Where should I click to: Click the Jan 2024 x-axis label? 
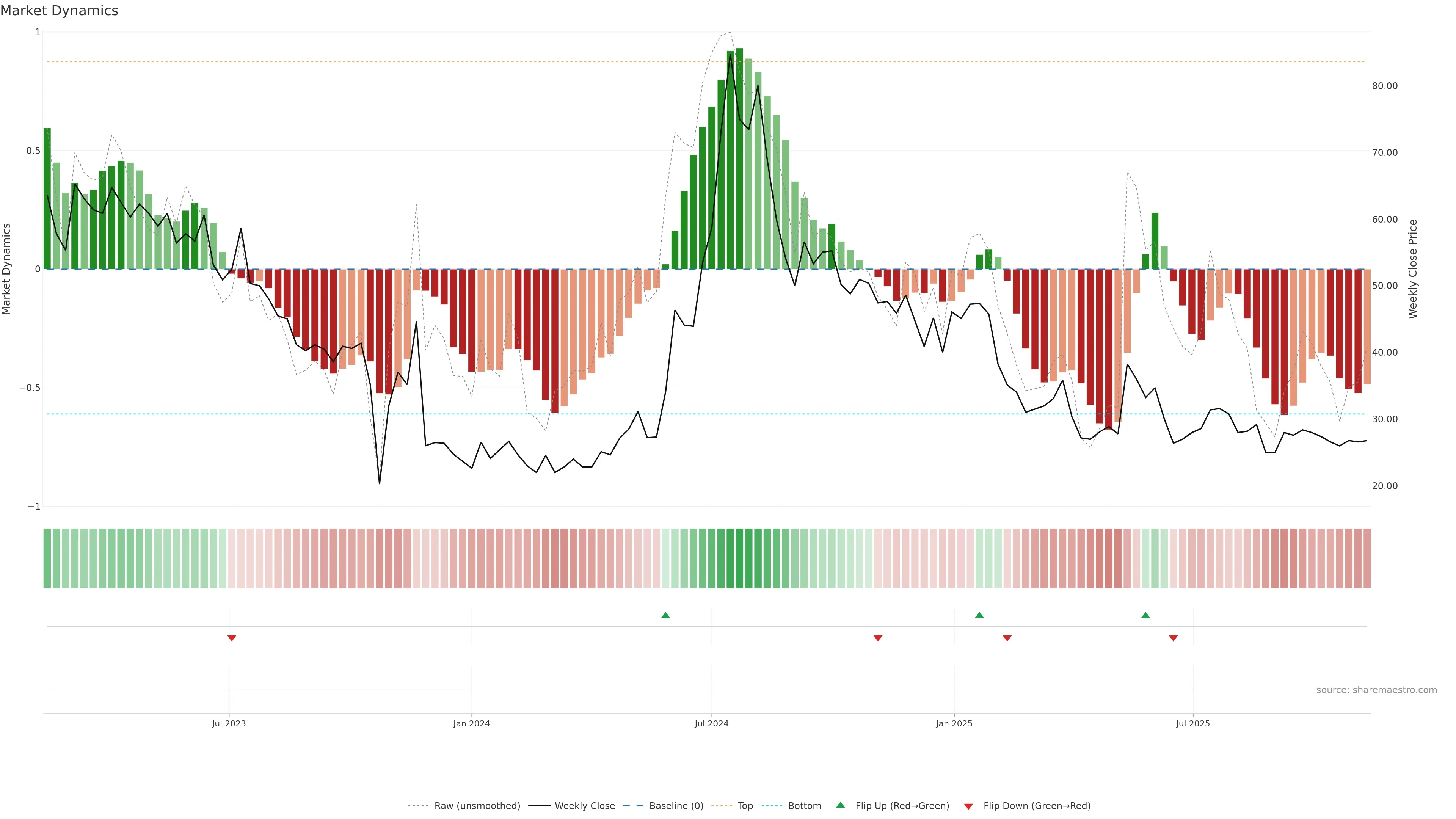[471, 723]
